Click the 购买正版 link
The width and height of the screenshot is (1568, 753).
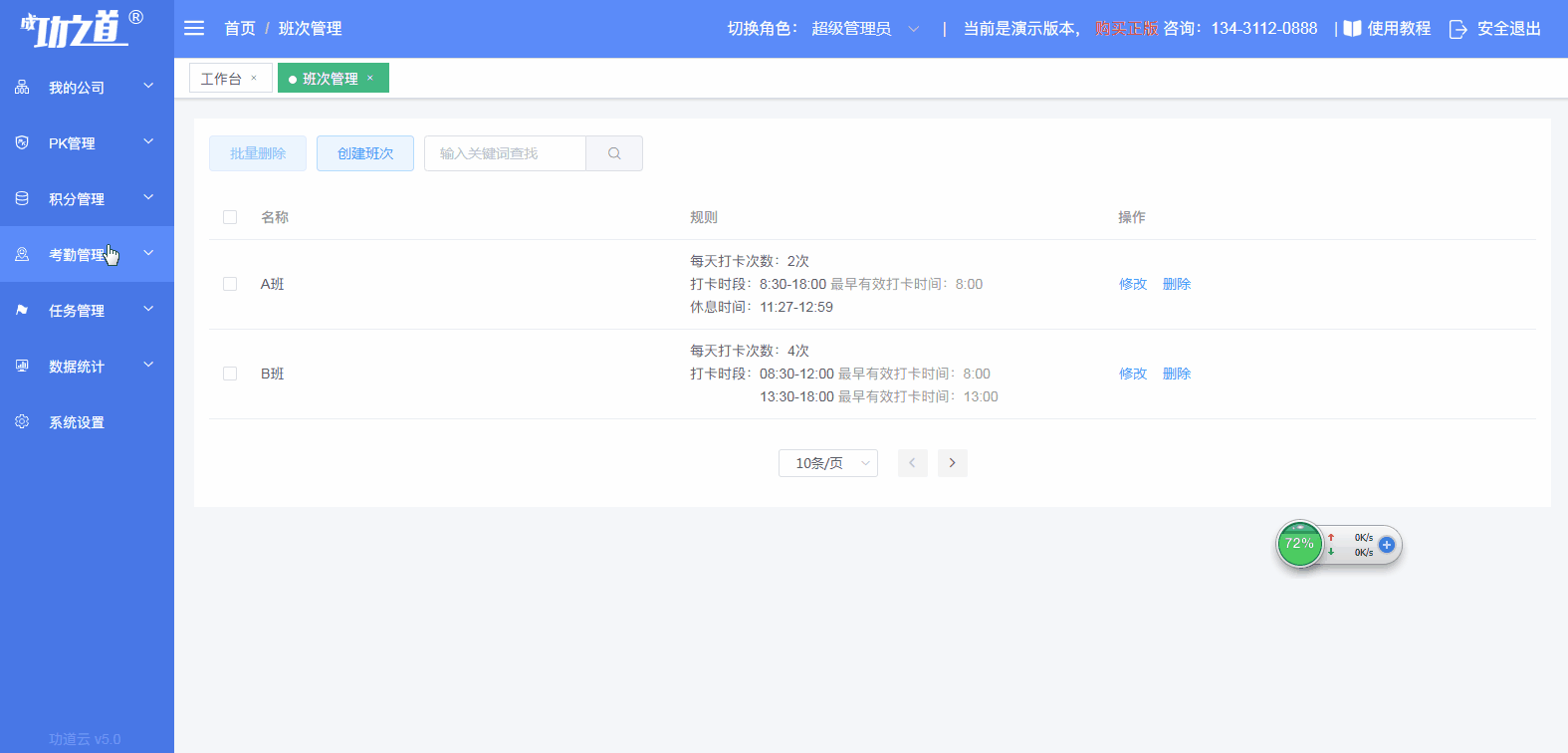(x=1127, y=29)
